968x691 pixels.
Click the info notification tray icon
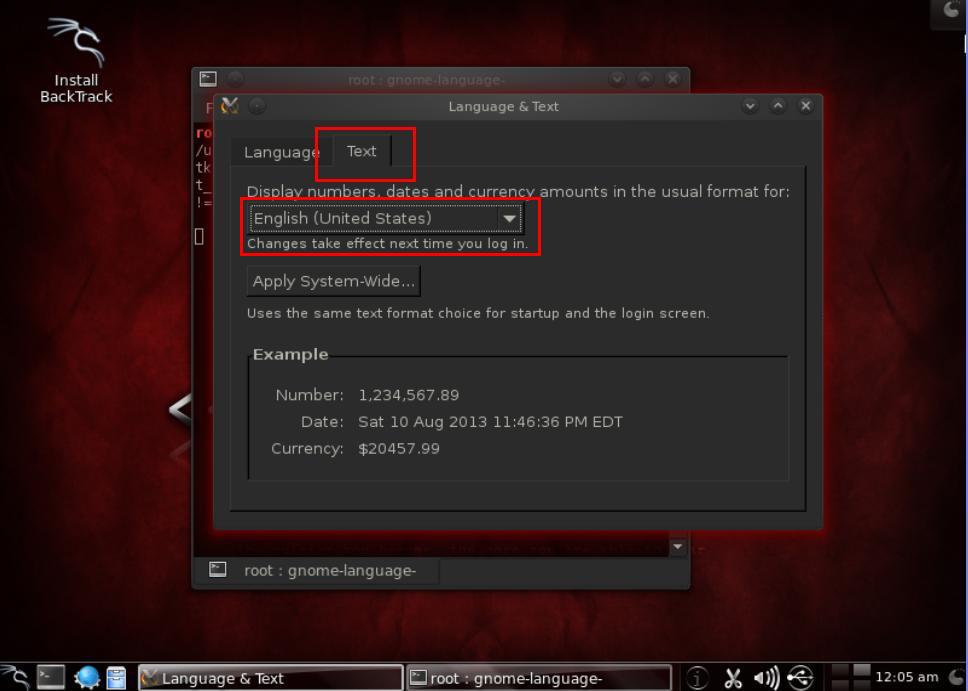[697, 677]
